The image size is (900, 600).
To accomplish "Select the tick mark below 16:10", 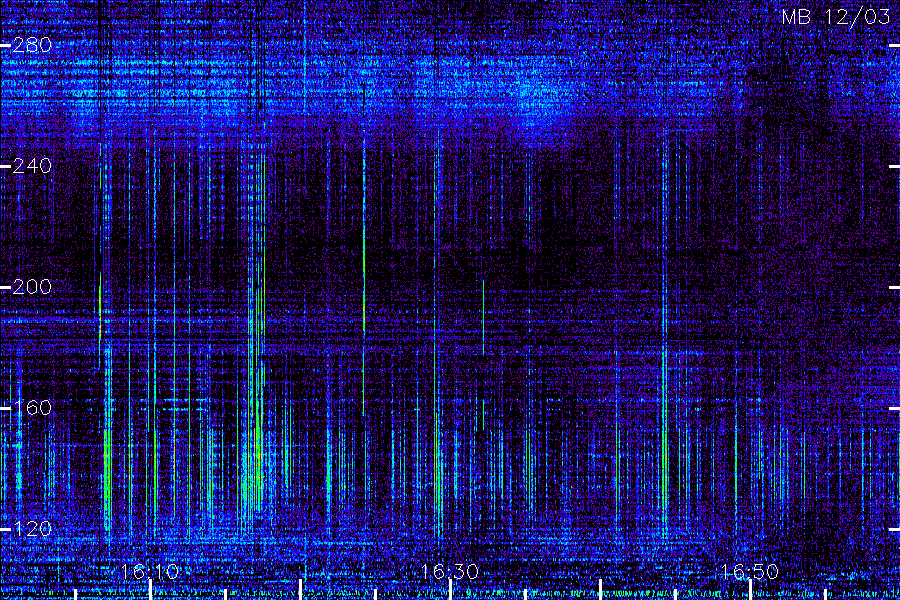I will pos(151,590).
